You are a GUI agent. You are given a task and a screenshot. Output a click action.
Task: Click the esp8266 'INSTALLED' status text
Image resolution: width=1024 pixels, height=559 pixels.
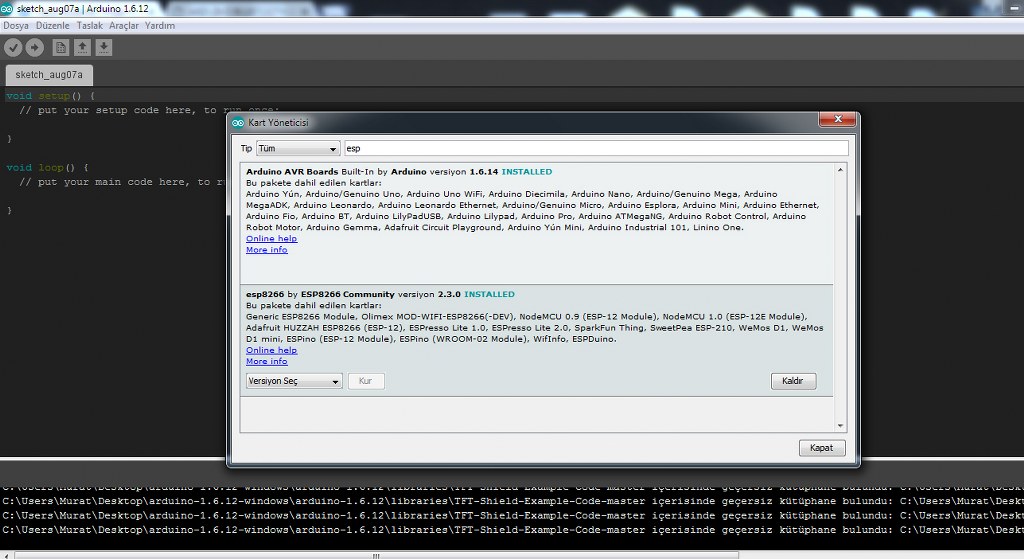pos(489,294)
